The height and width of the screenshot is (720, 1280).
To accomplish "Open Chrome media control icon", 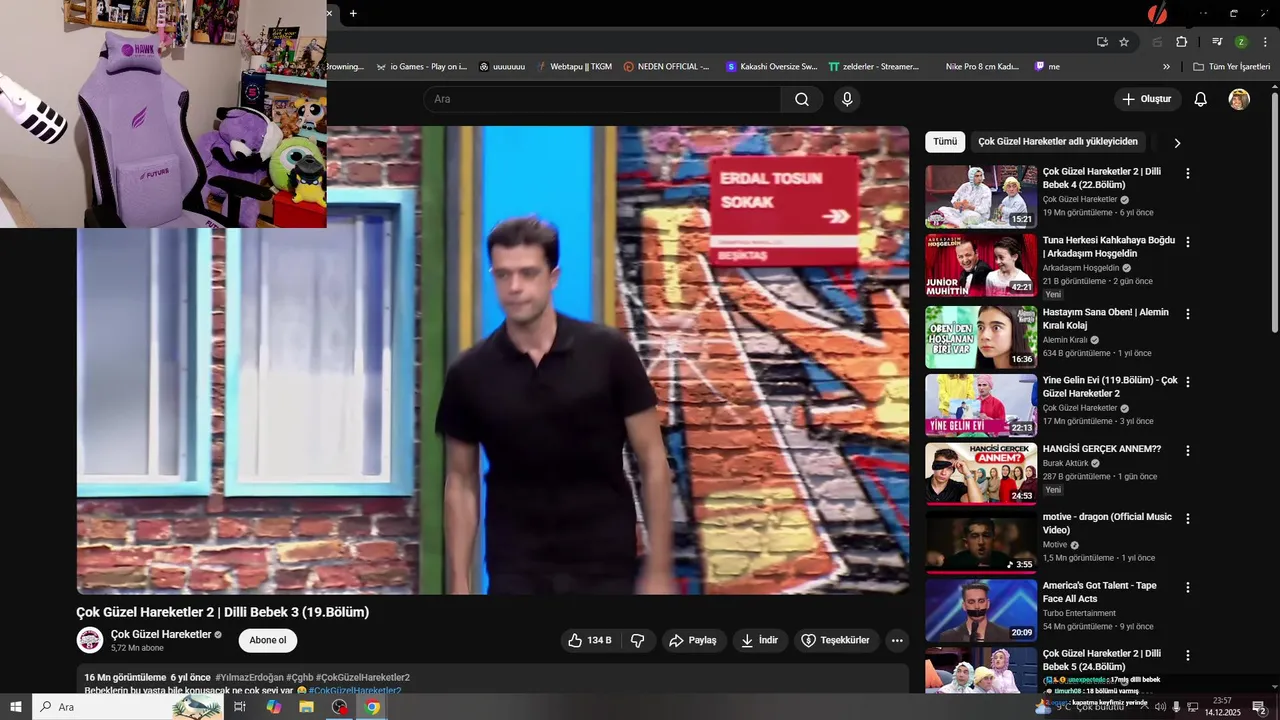I will (x=1217, y=42).
